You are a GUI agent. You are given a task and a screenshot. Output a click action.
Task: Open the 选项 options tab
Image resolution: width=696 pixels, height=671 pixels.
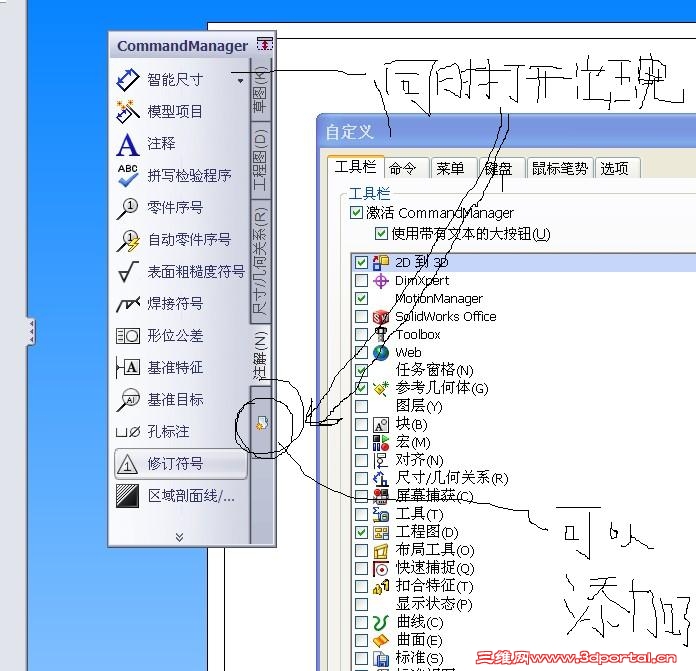617,169
